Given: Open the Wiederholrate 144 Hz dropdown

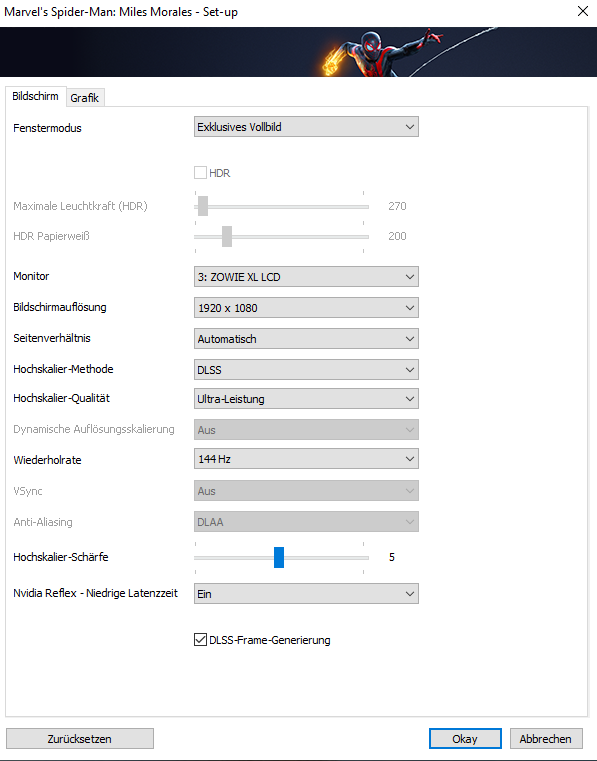Looking at the screenshot, I should [x=306, y=459].
